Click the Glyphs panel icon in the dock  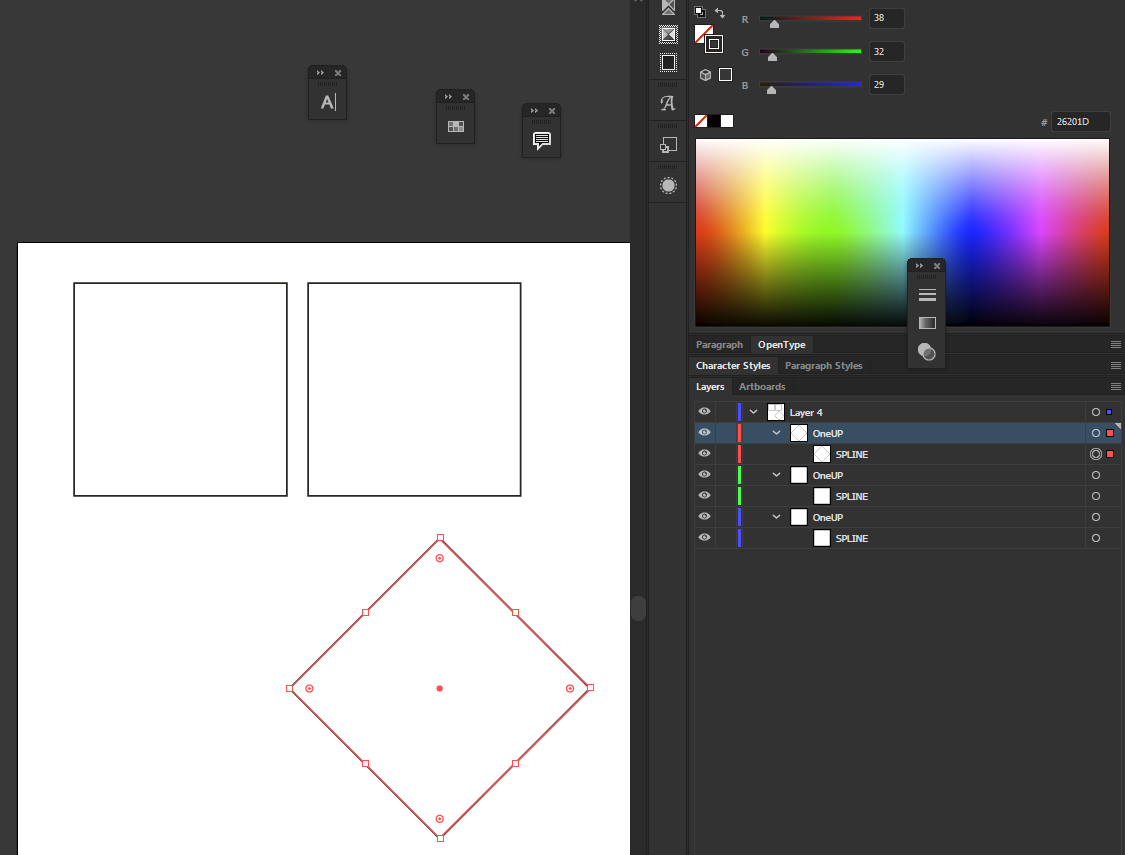point(668,103)
